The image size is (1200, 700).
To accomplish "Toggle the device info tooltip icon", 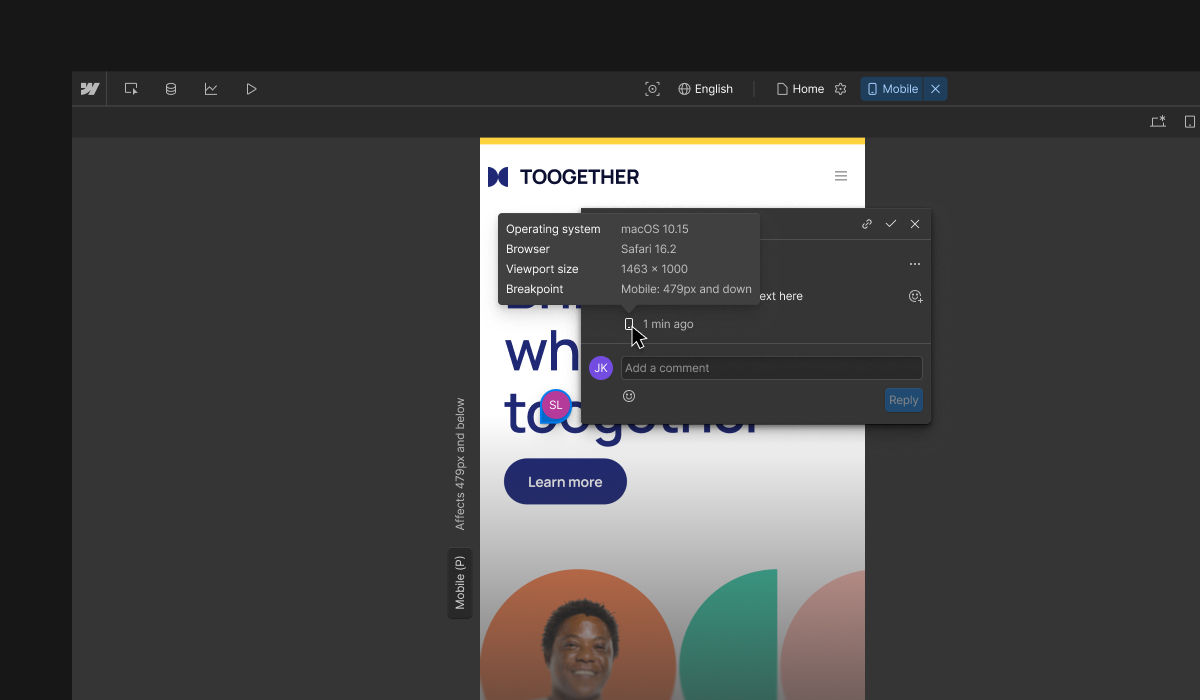I will pyautogui.click(x=629, y=323).
